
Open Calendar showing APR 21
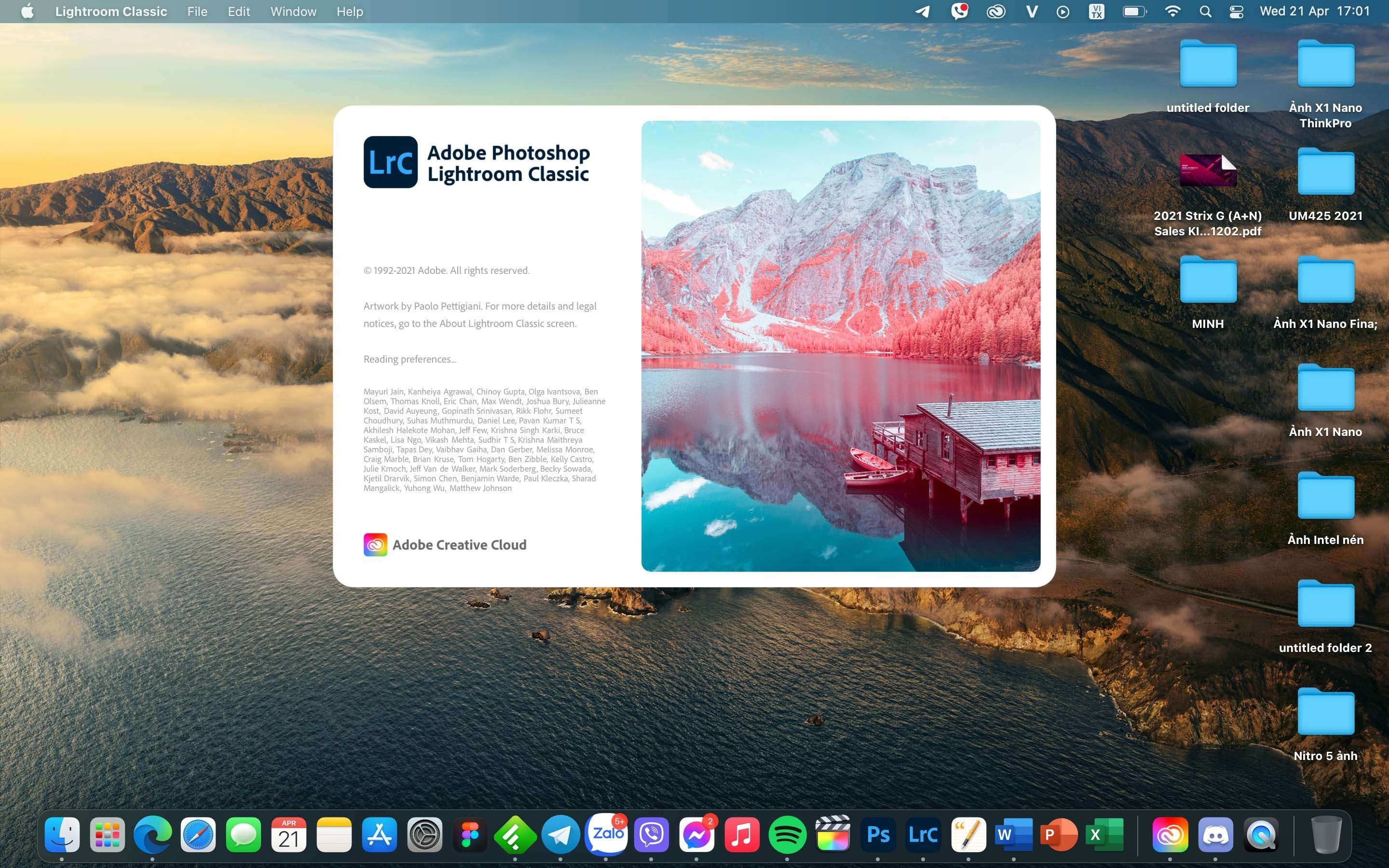tap(289, 834)
